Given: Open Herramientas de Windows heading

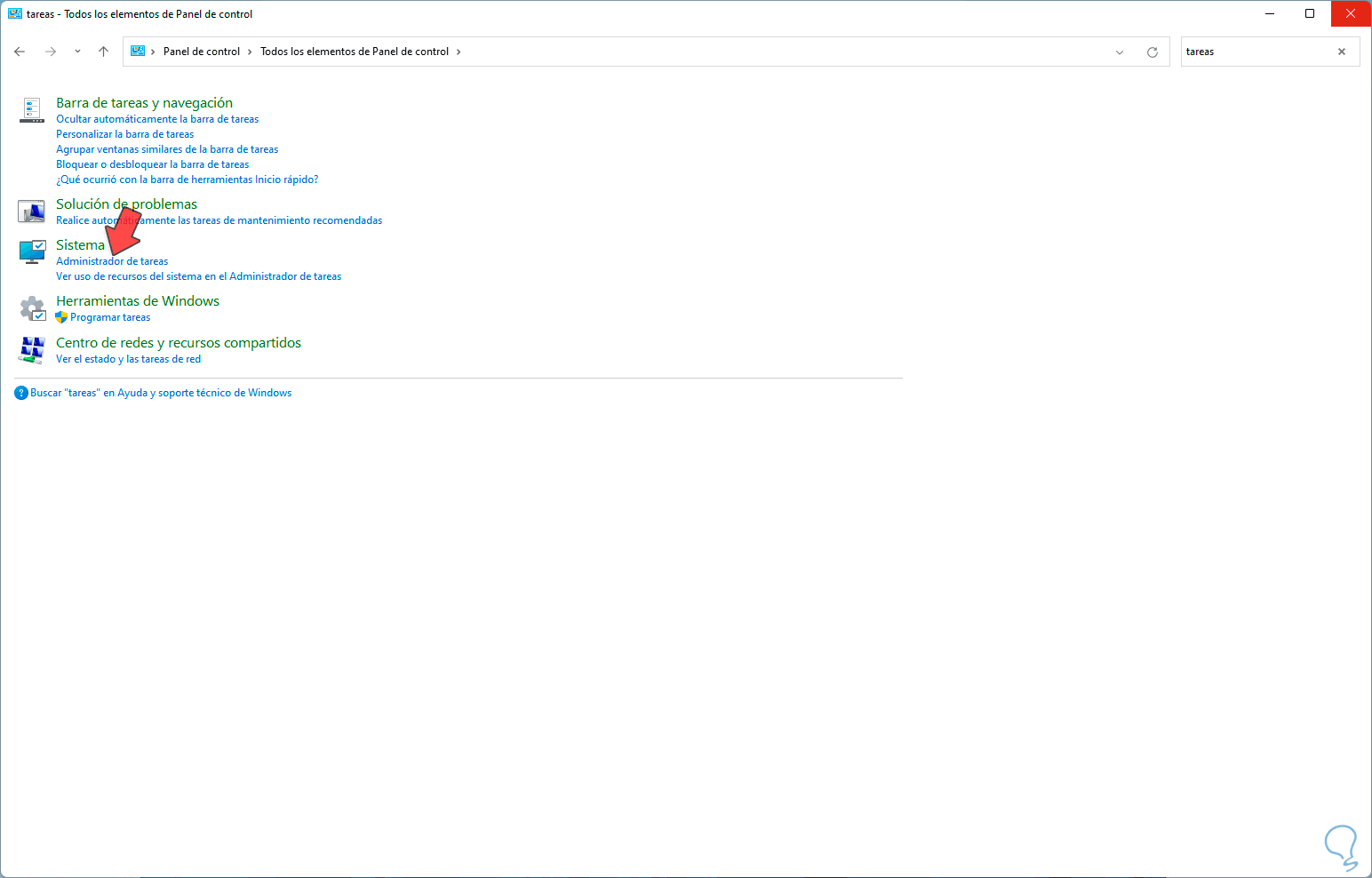Looking at the screenshot, I should click(x=138, y=301).
